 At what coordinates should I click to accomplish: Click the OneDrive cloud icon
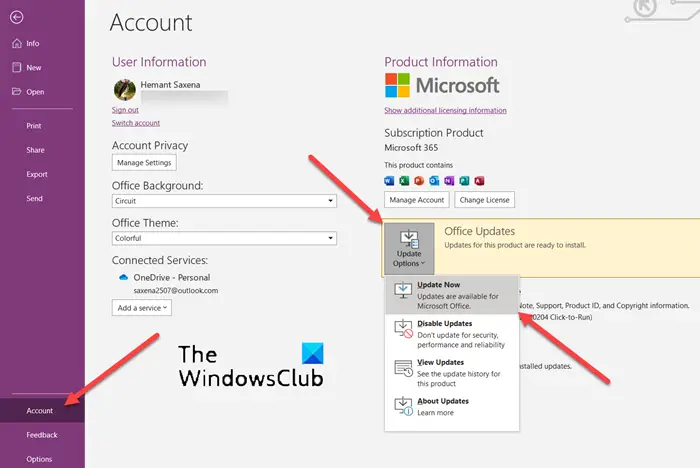124,277
